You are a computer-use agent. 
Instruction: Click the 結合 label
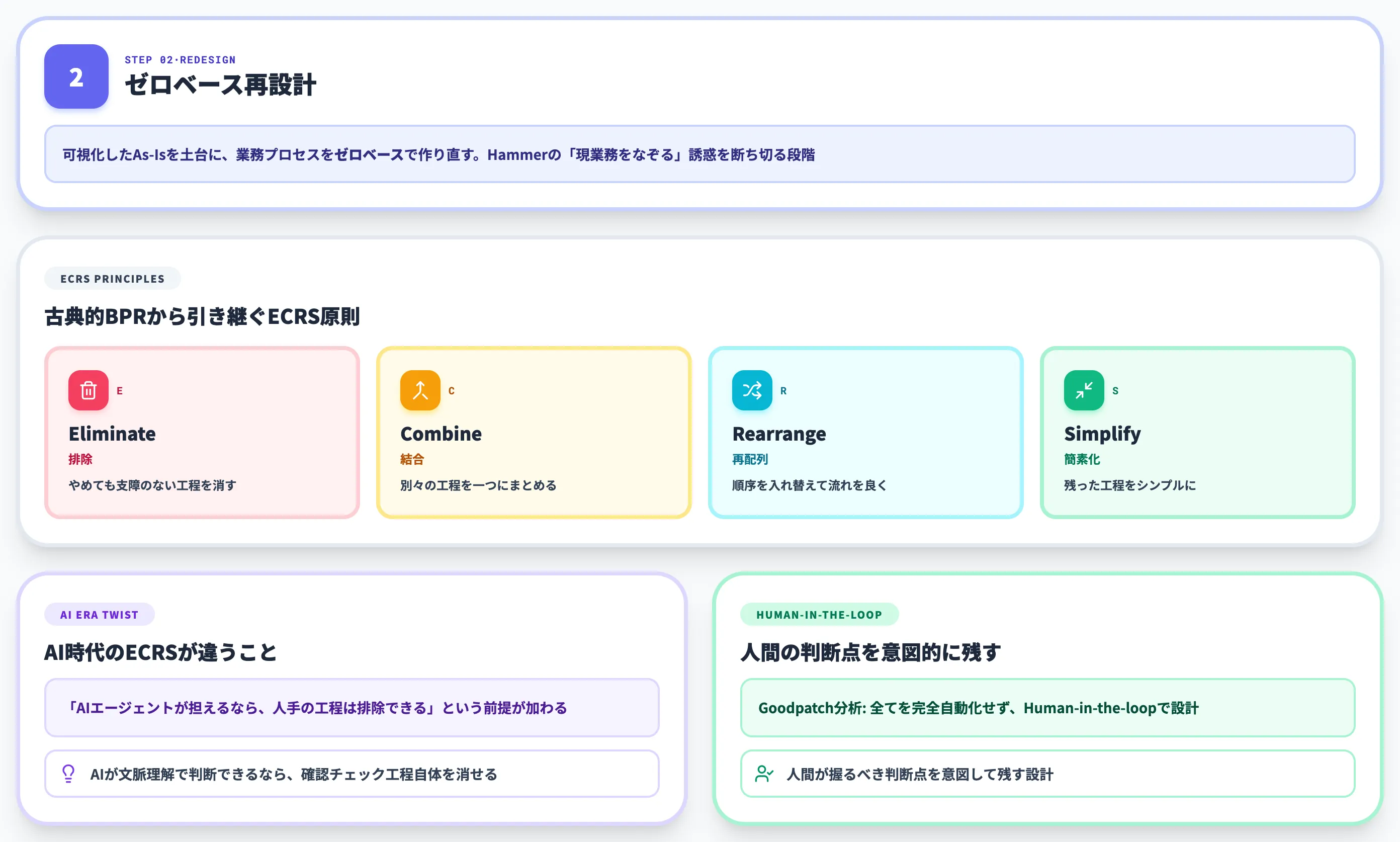pos(412,459)
